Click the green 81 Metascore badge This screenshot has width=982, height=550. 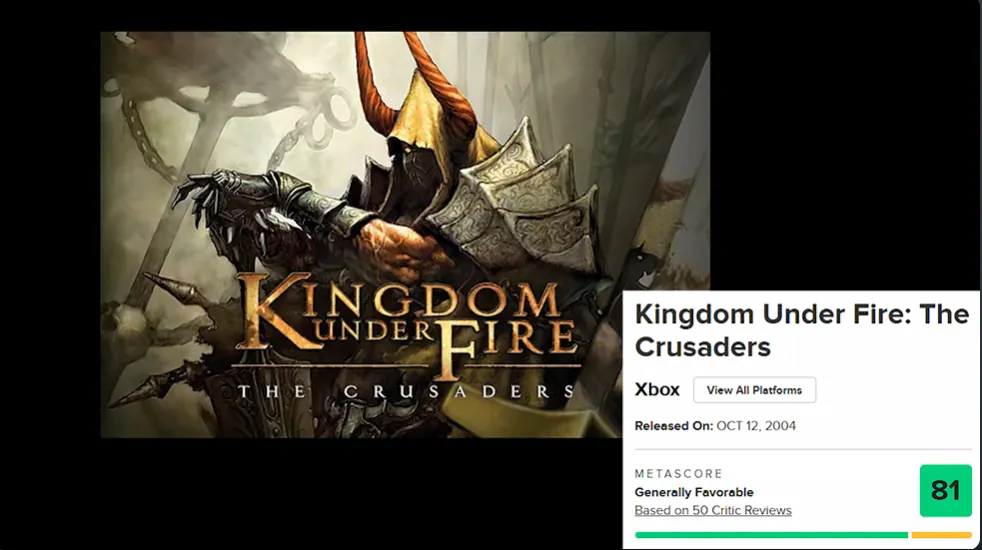tap(945, 490)
